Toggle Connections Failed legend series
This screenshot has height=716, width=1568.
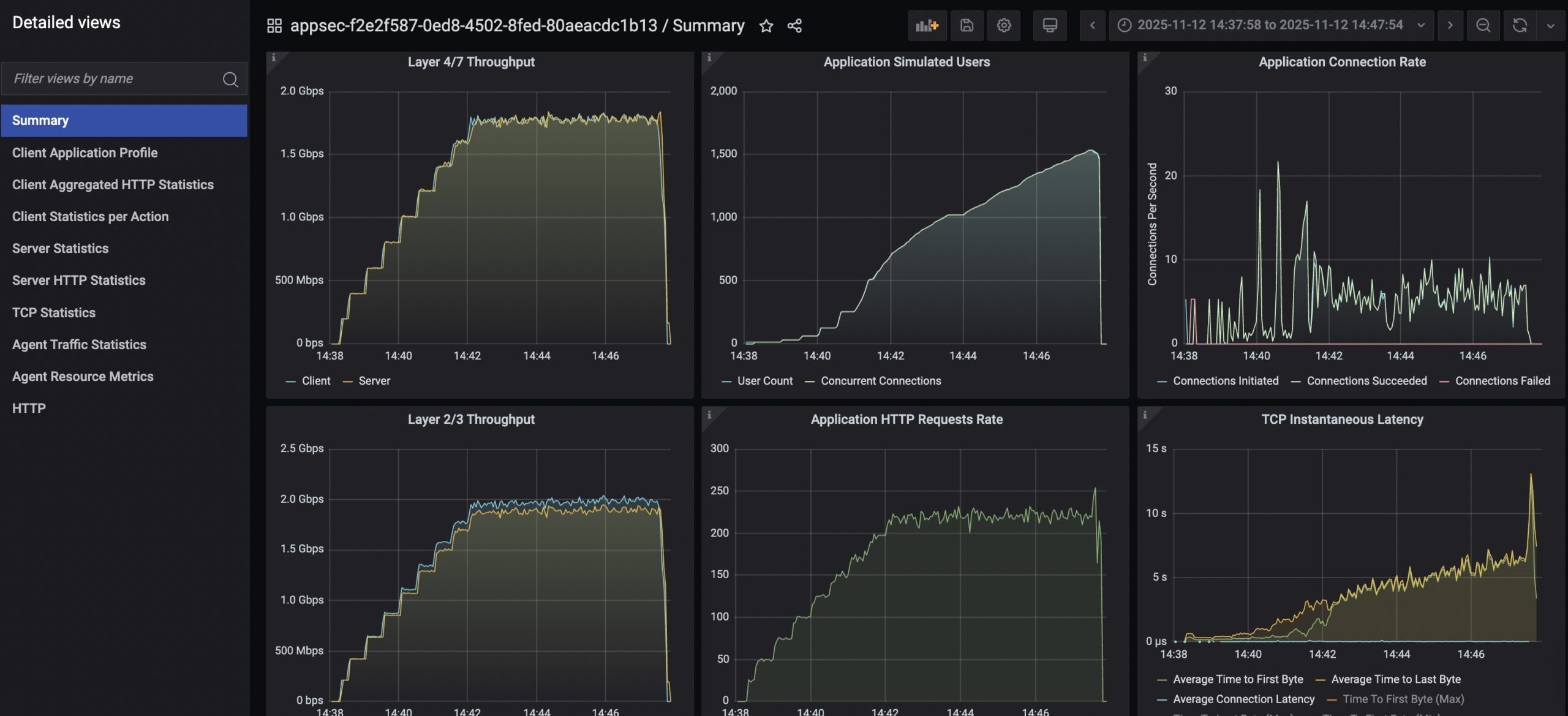[1502, 381]
